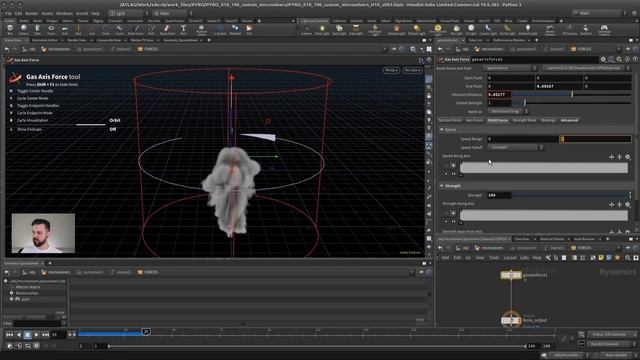Screen dimensions: 640x360
Task: Adjust the Global Strength slider
Action: (571, 103)
